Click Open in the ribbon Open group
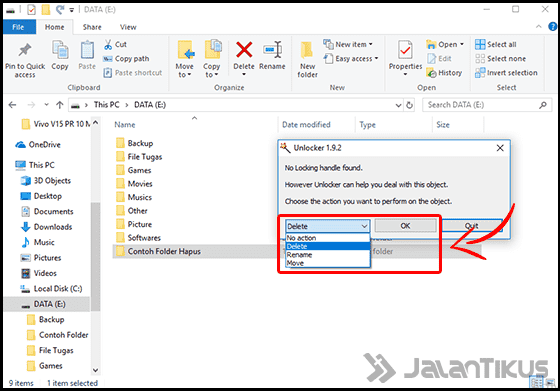Screen dimensions: 560x391 (x=445, y=44)
